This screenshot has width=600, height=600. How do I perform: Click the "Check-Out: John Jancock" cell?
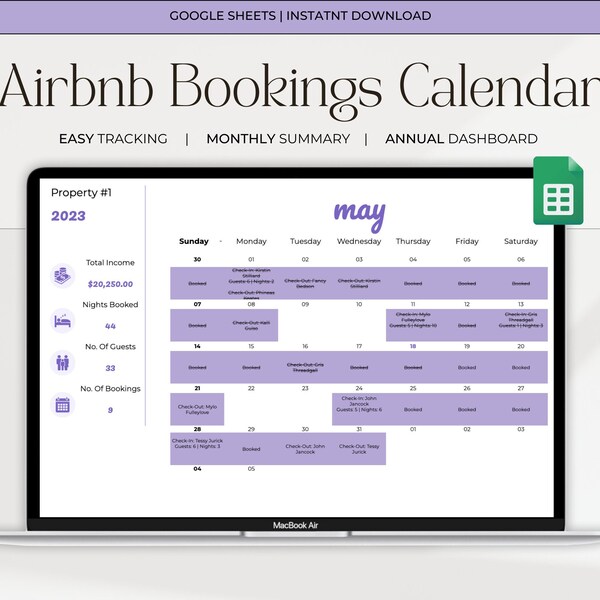point(305,448)
